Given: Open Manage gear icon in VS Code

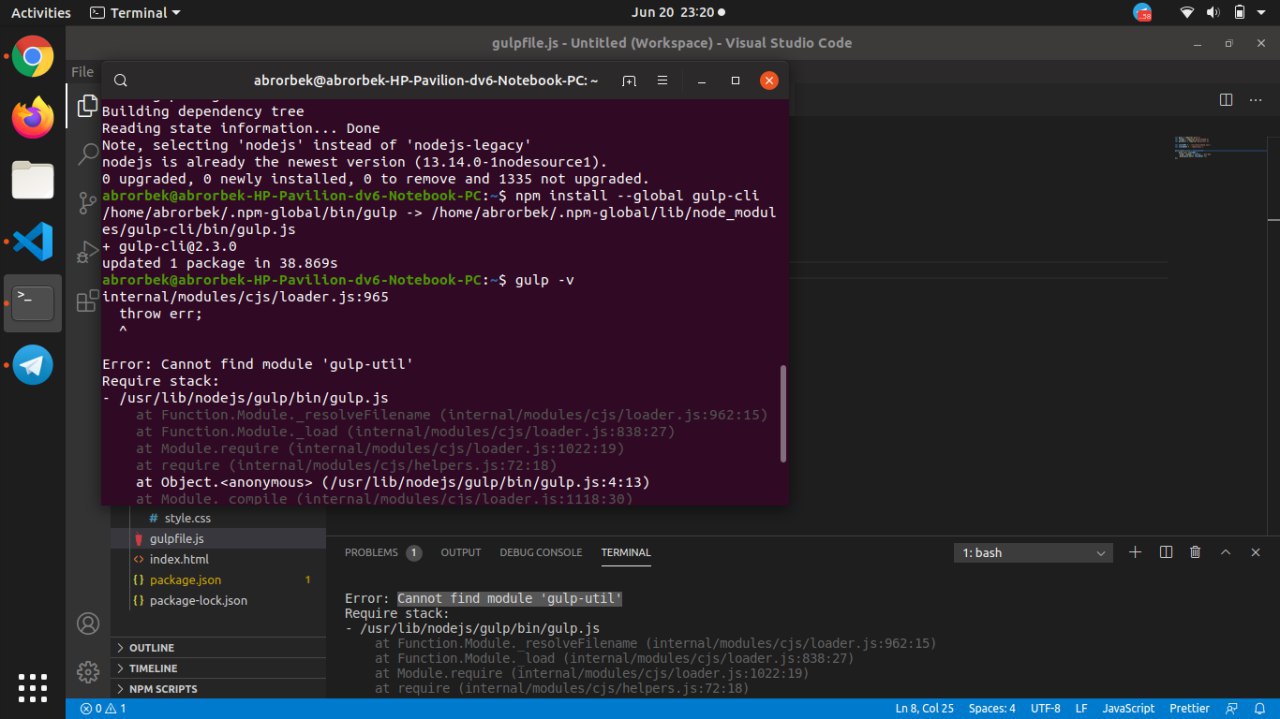Looking at the screenshot, I should click(88, 672).
